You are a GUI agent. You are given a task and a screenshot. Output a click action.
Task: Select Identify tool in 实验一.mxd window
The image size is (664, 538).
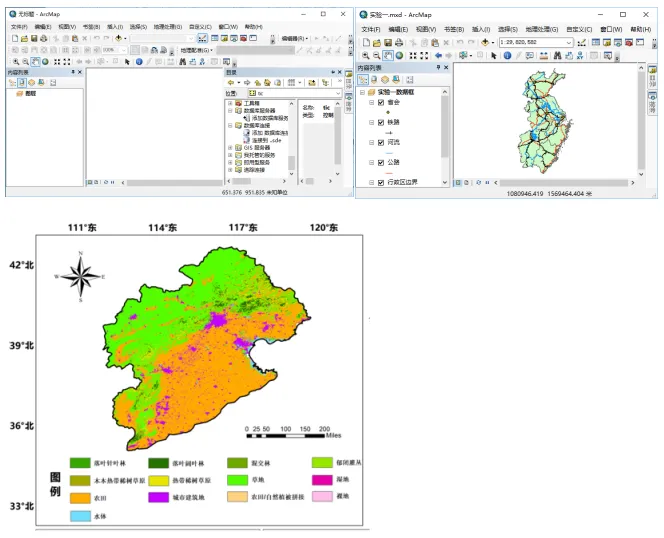tap(507, 55)
